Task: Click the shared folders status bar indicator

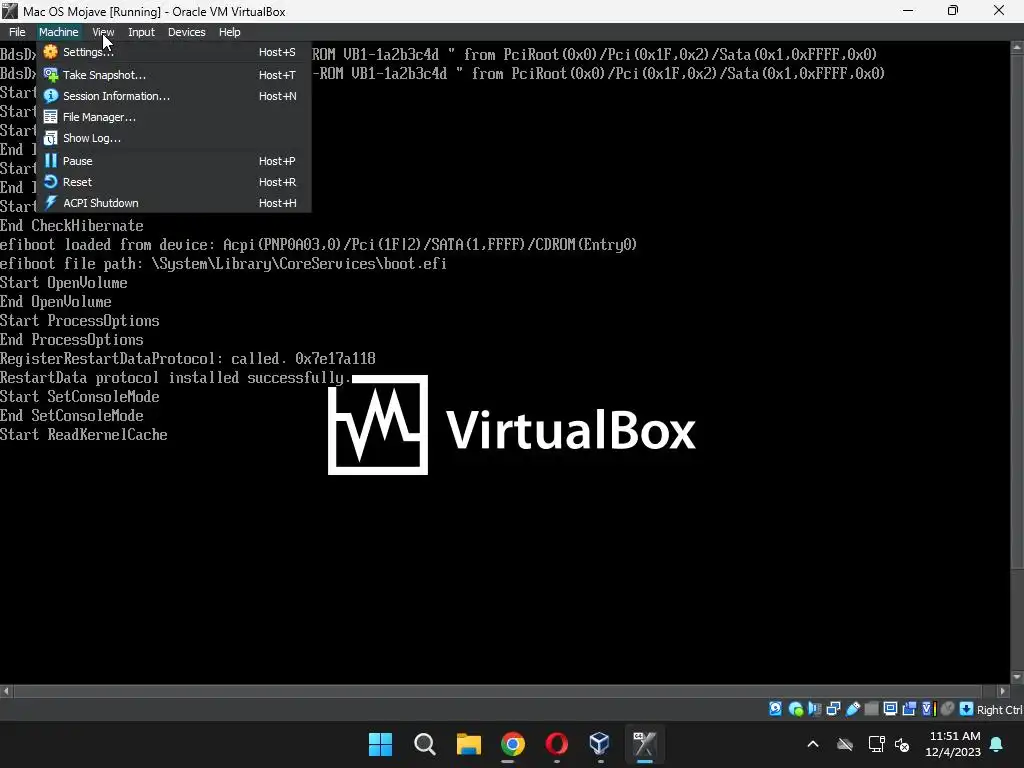Action: (x=871, y=709)
